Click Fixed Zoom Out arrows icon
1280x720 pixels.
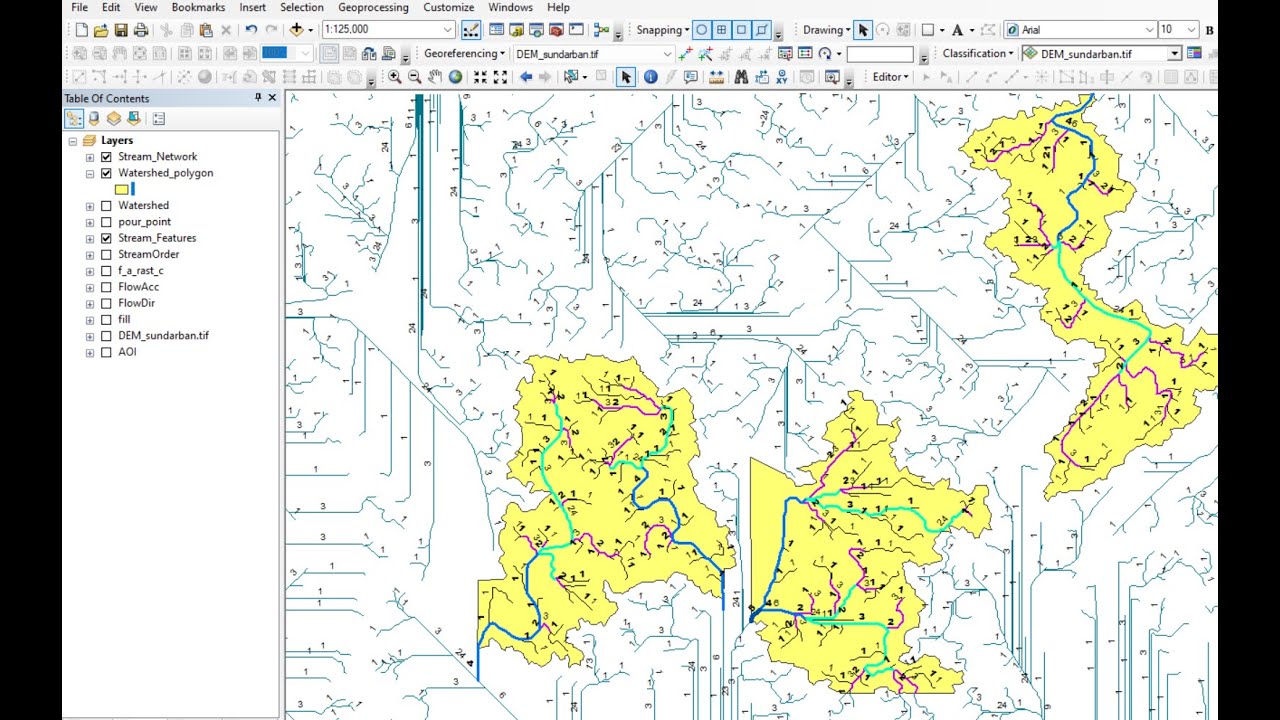pos(501,77)
